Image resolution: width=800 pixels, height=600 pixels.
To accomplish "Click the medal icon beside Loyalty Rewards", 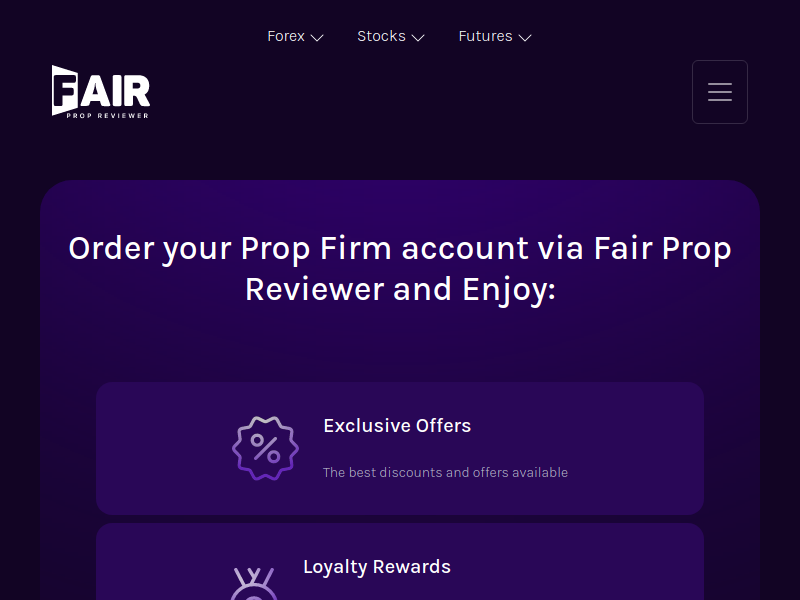I will click(254, 584).
